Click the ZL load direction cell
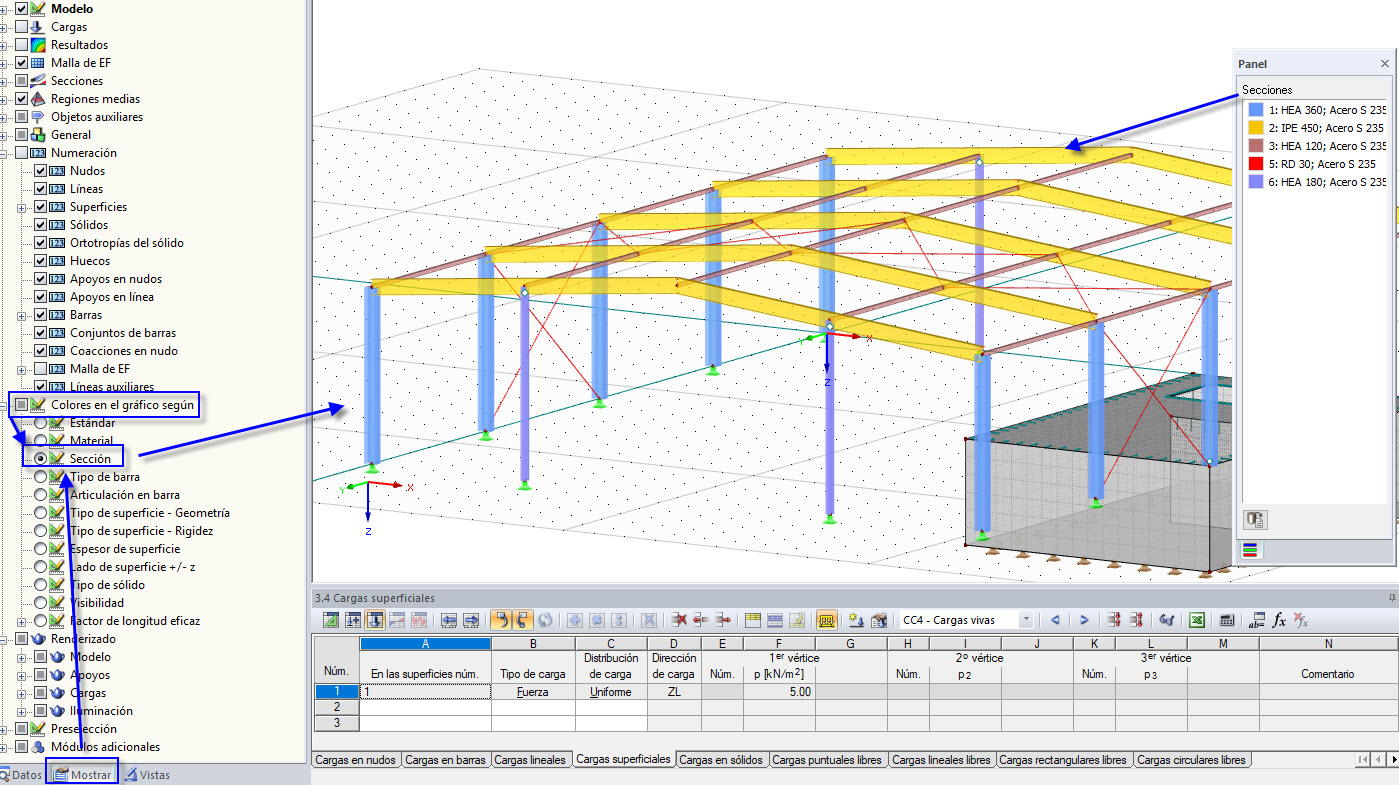 point(674,691)
